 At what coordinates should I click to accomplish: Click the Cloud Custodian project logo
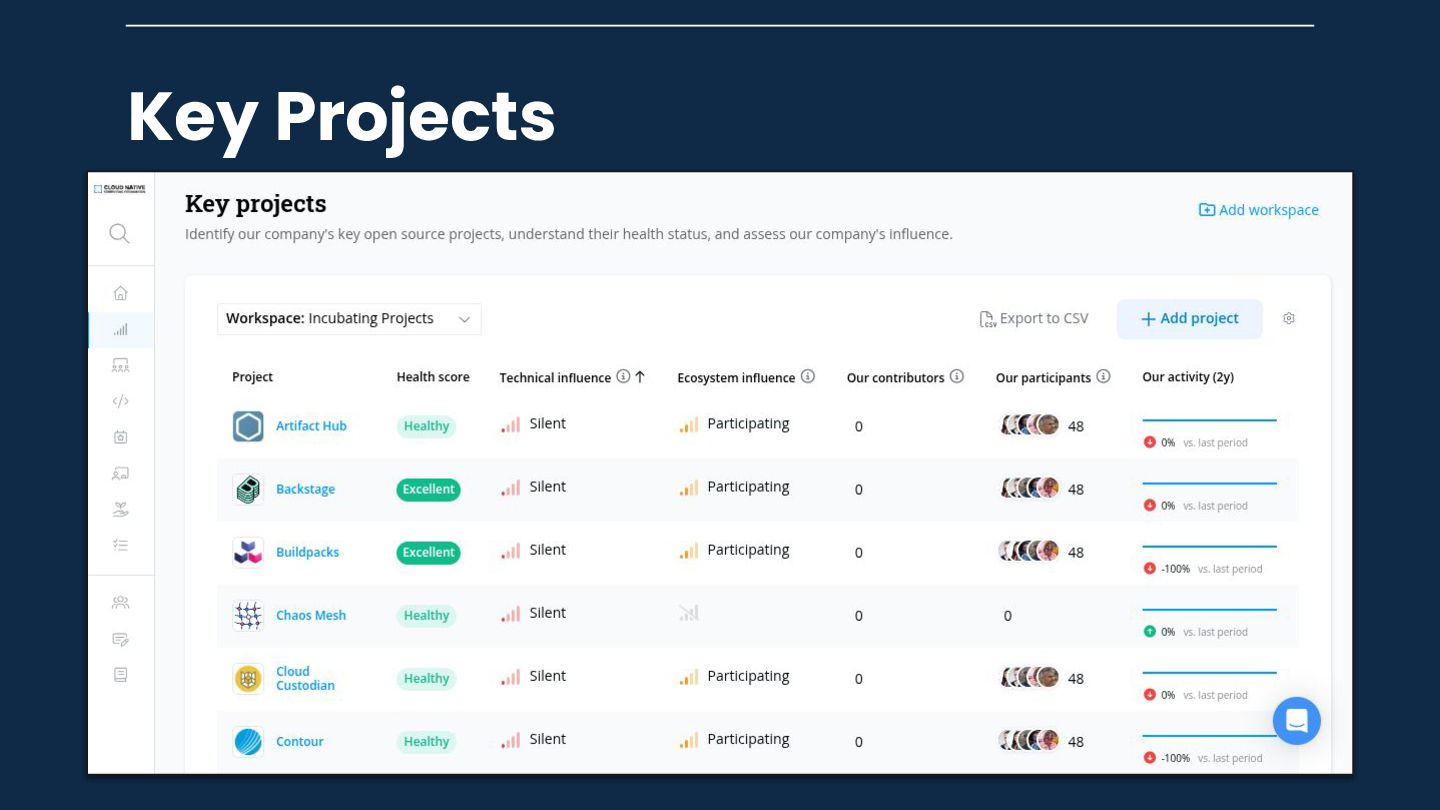[248, 678]
